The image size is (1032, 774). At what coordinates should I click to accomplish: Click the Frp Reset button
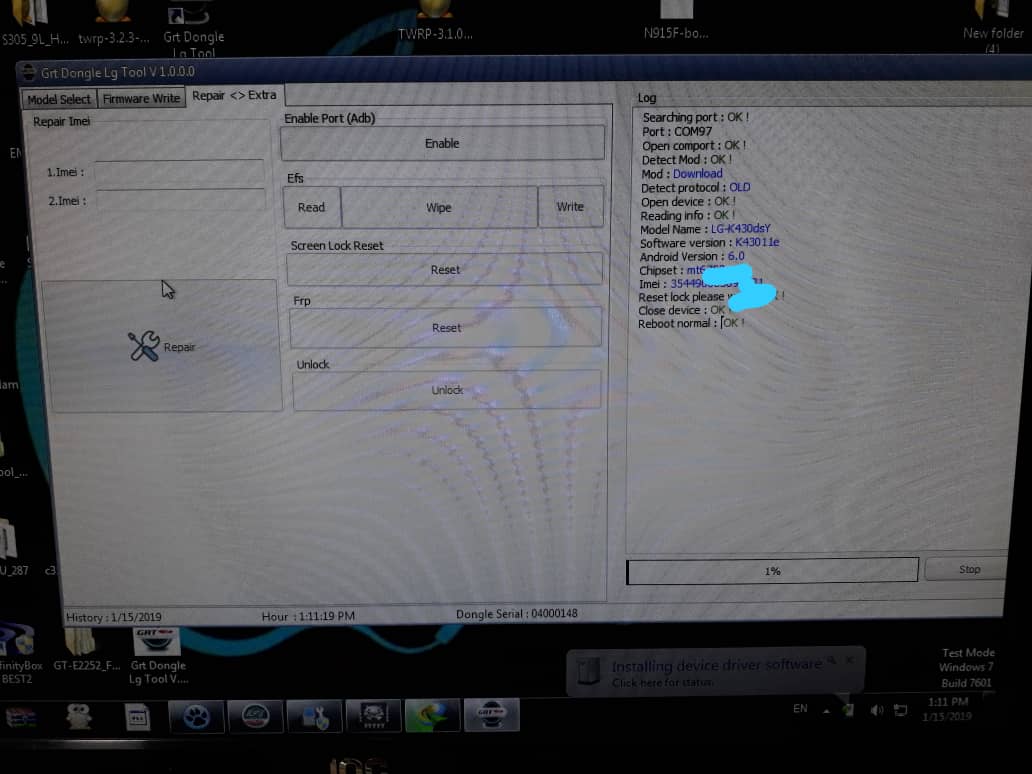(x=446, y=328)
